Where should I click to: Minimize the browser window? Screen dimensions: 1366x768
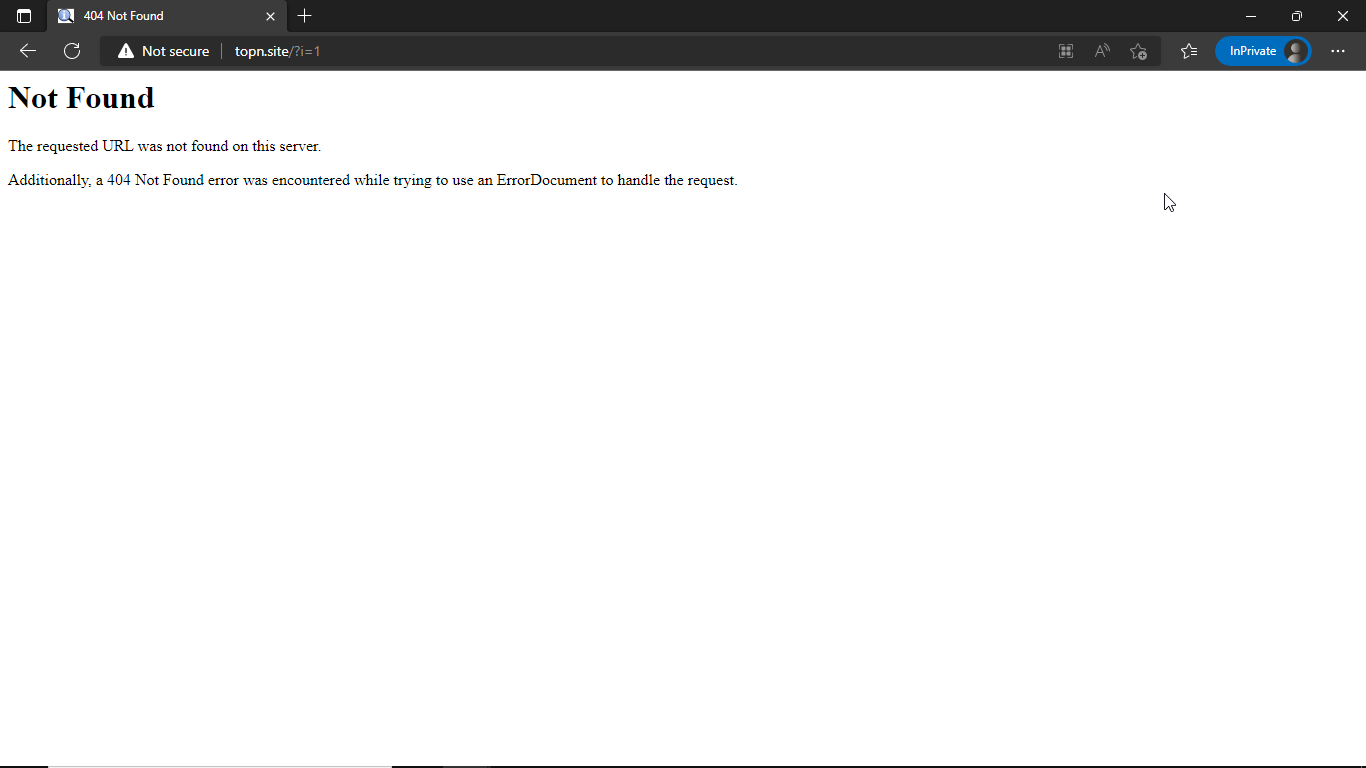coord(1251,16)
